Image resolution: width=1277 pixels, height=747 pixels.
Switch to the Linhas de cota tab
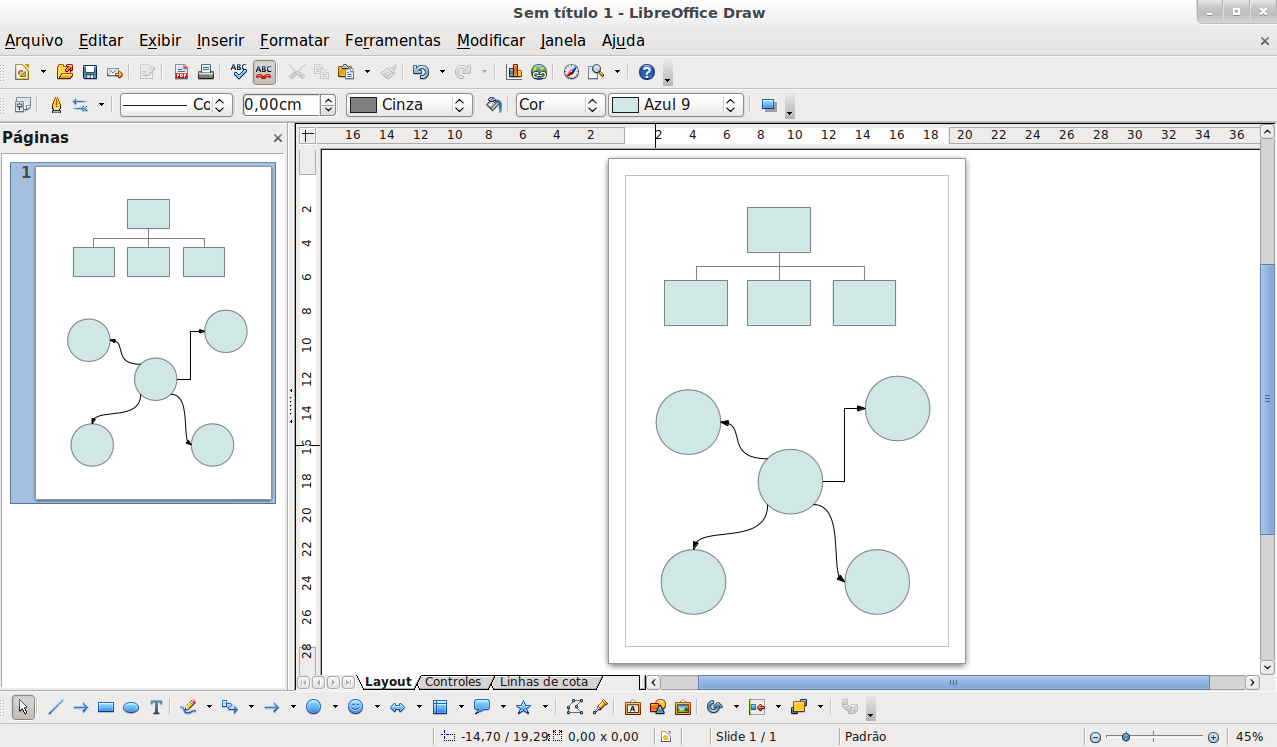[x=543, y=682]
